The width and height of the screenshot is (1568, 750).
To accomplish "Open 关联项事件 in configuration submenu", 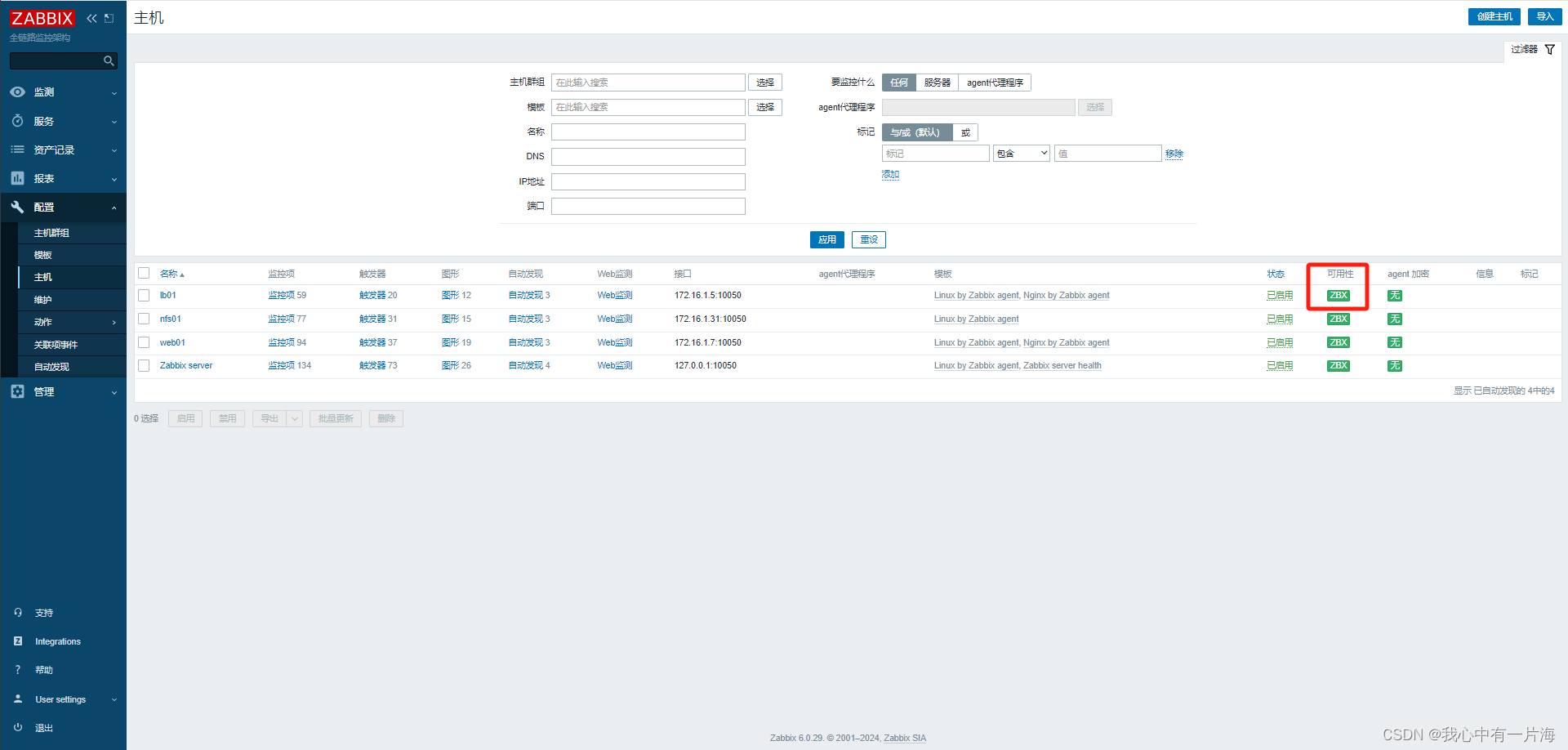I will point(56,345).
